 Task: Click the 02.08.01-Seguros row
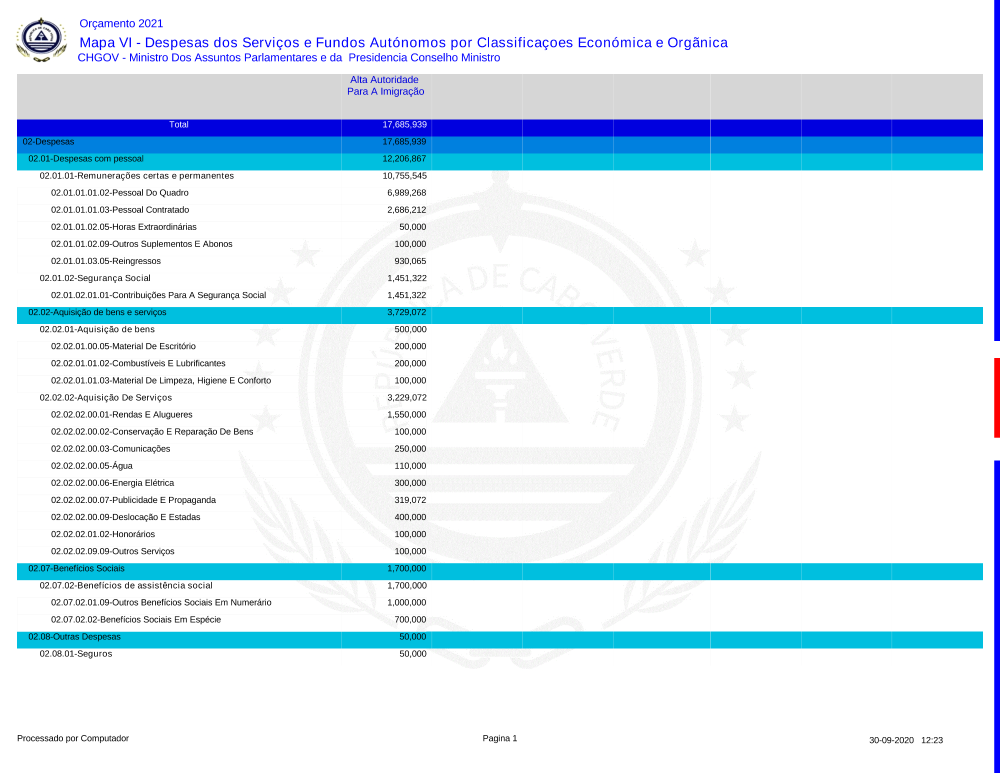[x=76, y=654]
